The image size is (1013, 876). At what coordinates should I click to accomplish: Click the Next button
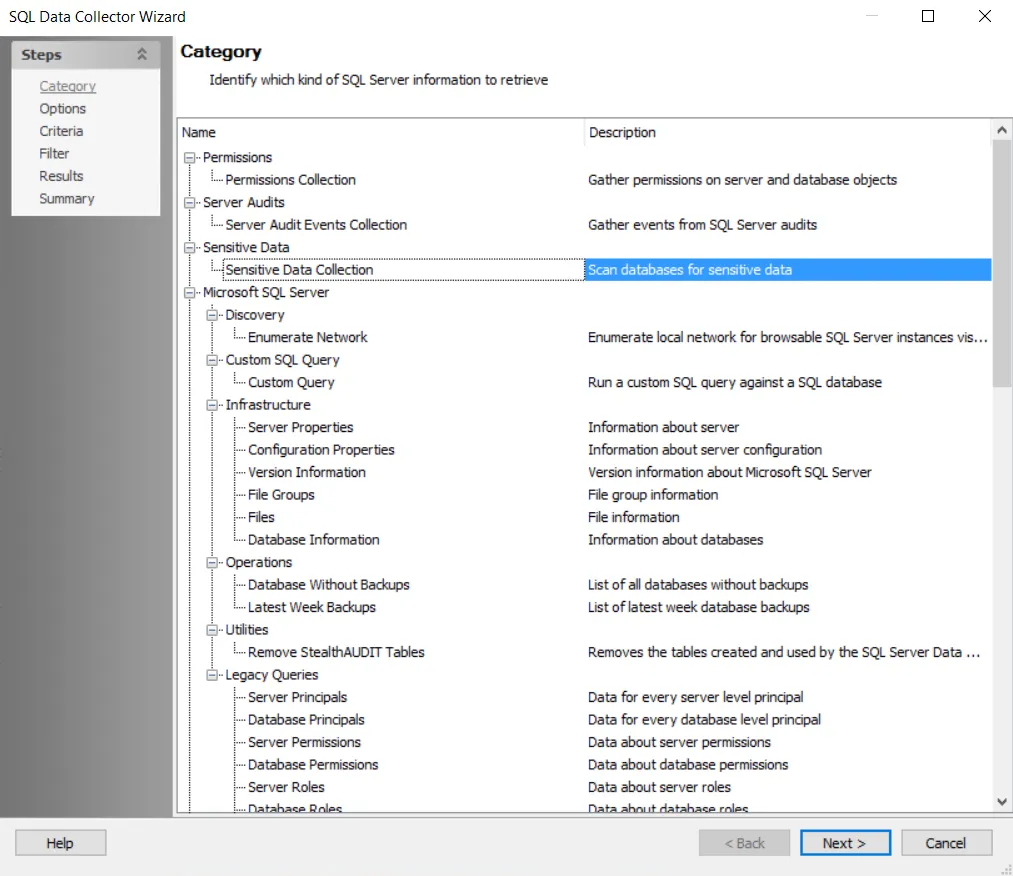pos(845,843)
